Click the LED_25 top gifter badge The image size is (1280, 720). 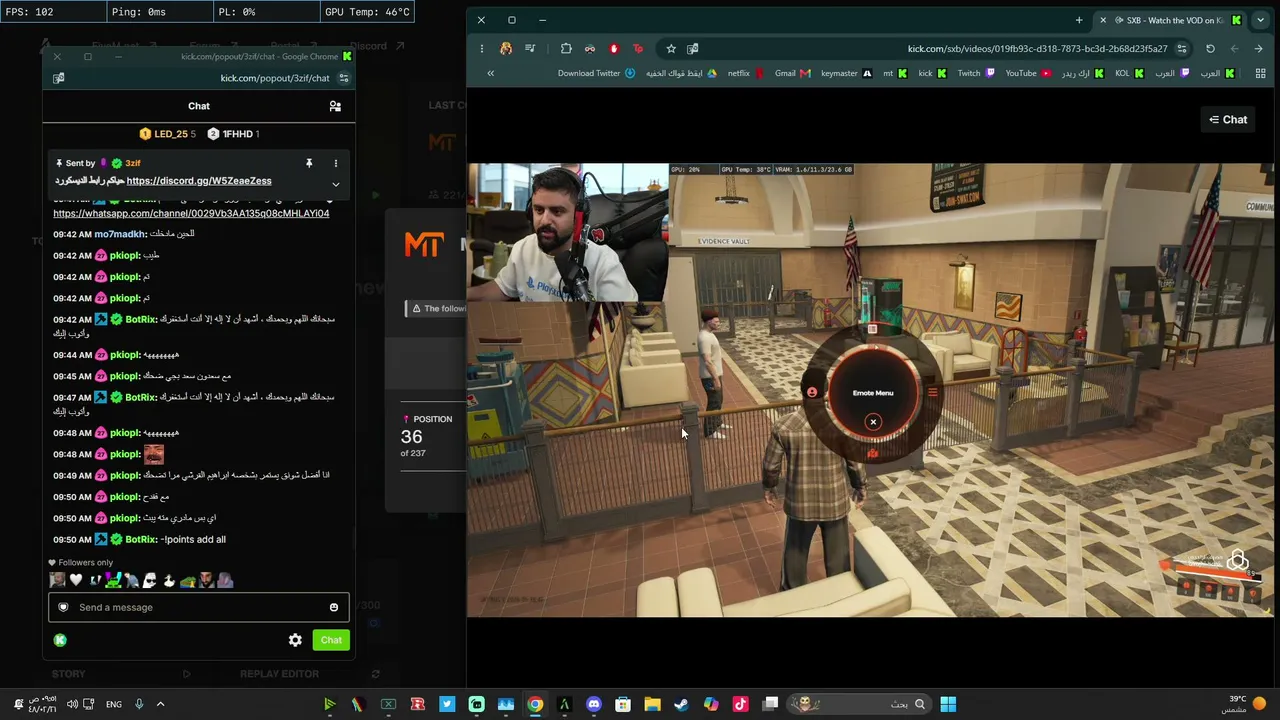(x=167, y=134)
